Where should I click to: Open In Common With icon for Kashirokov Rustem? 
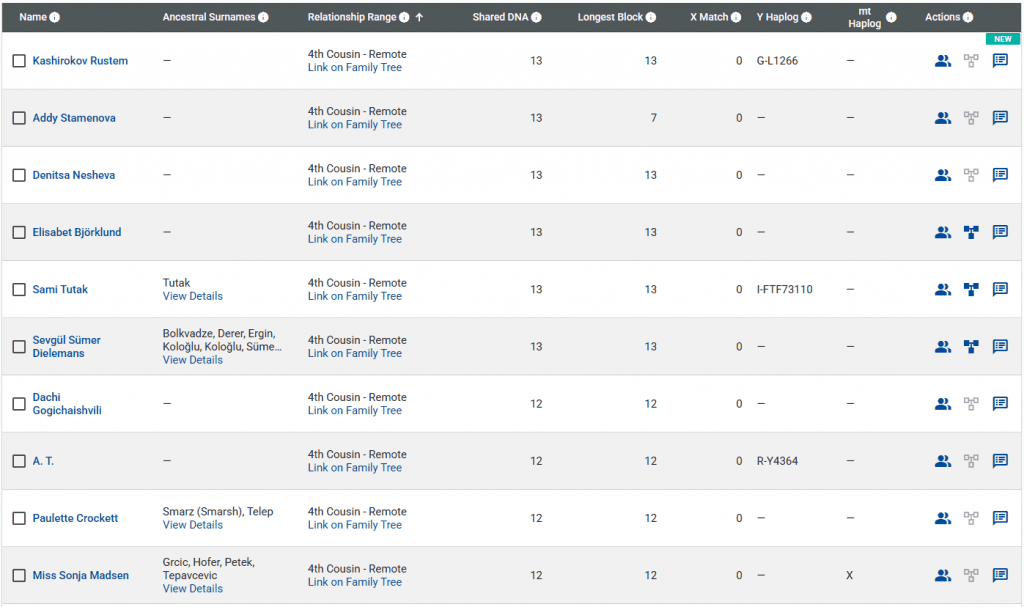pyautogui.click(x=942, y=61)
